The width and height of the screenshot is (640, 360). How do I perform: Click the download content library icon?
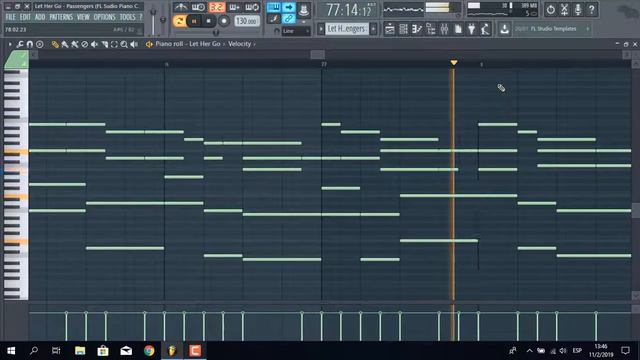point(504,29)
